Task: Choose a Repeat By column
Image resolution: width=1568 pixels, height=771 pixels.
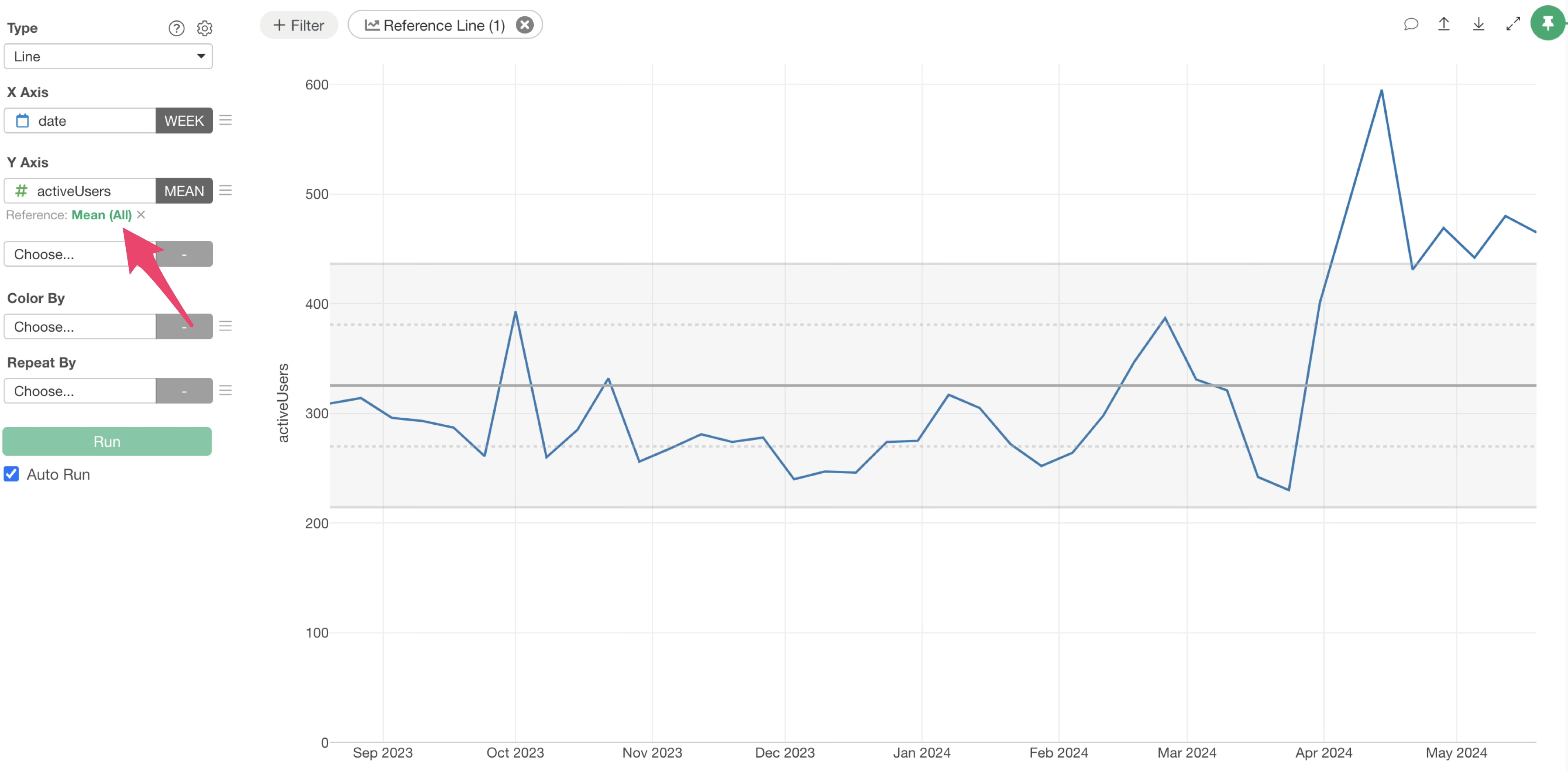Action: (x=80, y=391)
